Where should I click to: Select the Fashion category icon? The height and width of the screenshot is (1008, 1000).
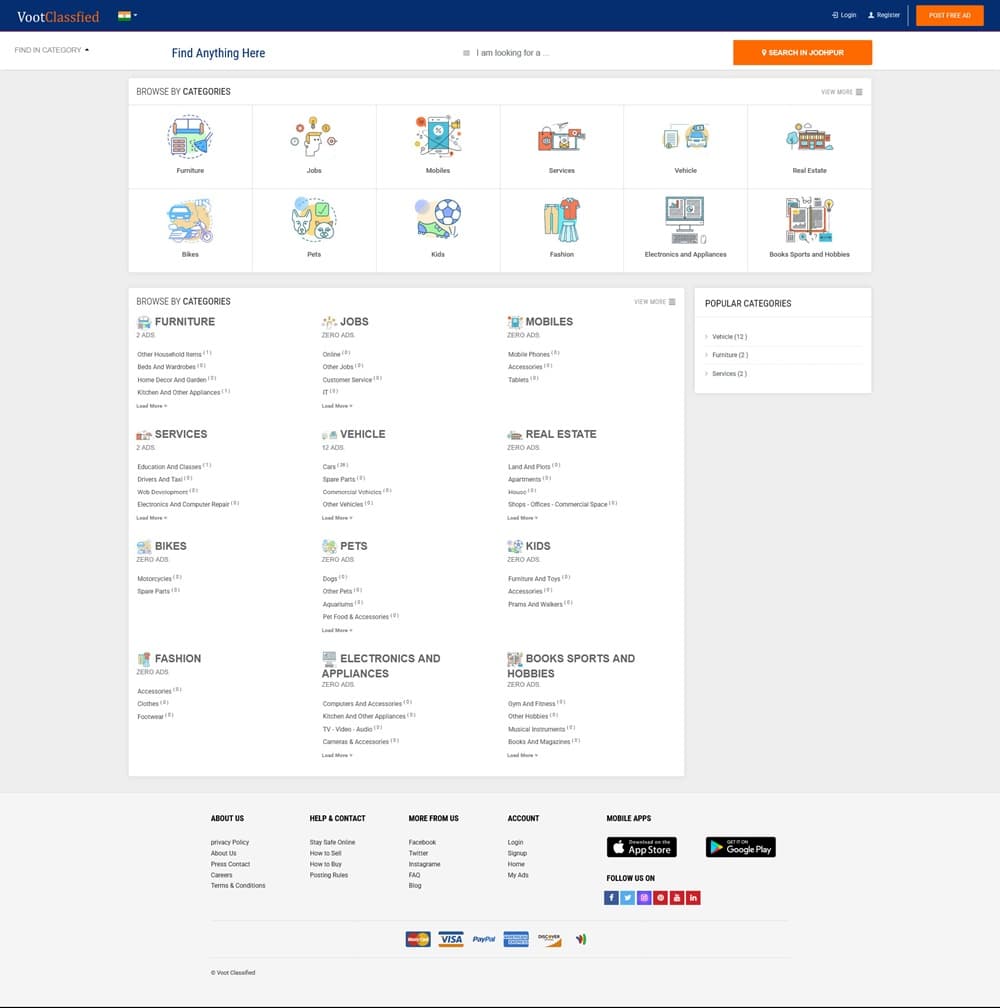tap(562, 220)
